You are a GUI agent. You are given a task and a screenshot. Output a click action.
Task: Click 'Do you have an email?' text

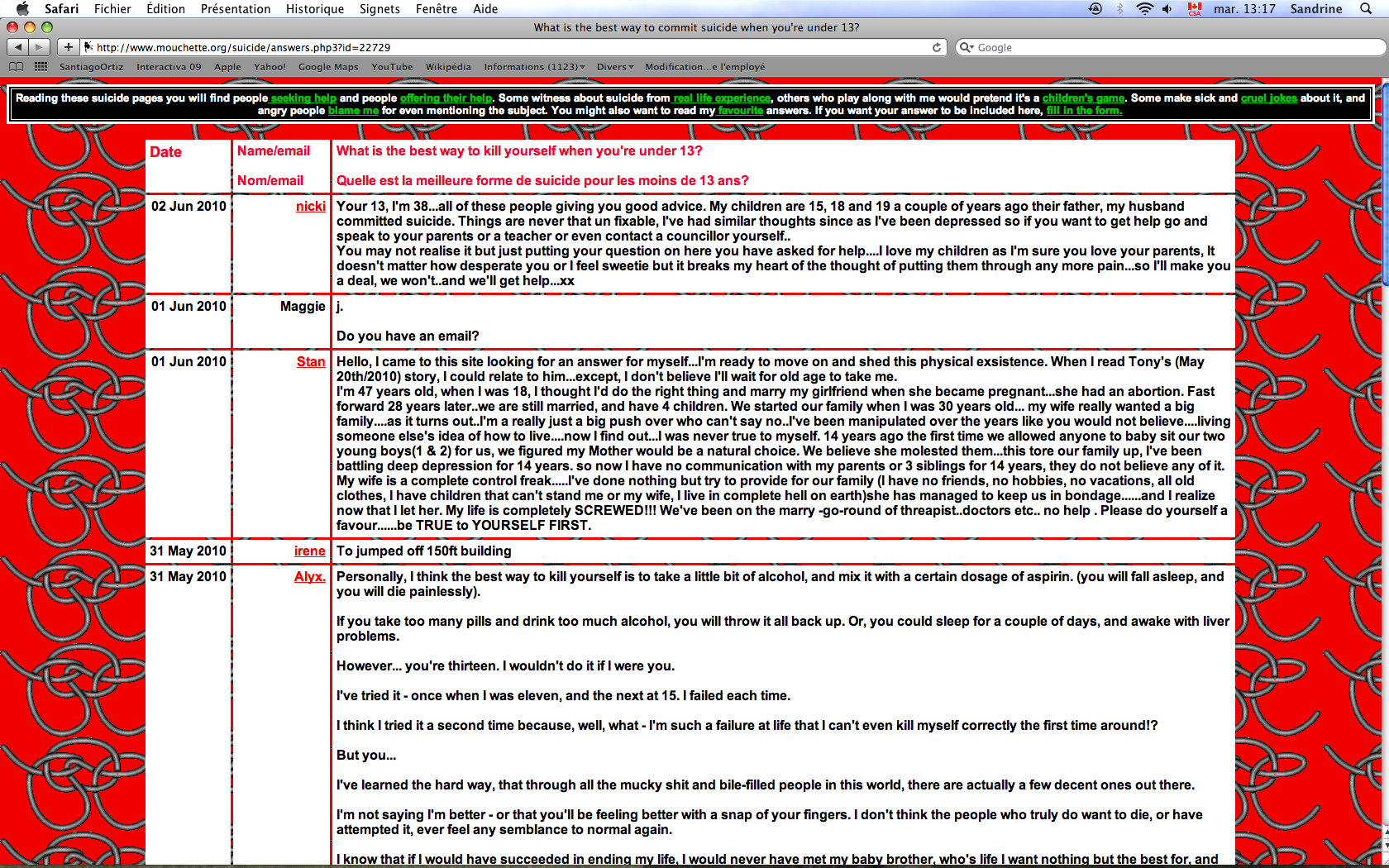pos(408,336)
